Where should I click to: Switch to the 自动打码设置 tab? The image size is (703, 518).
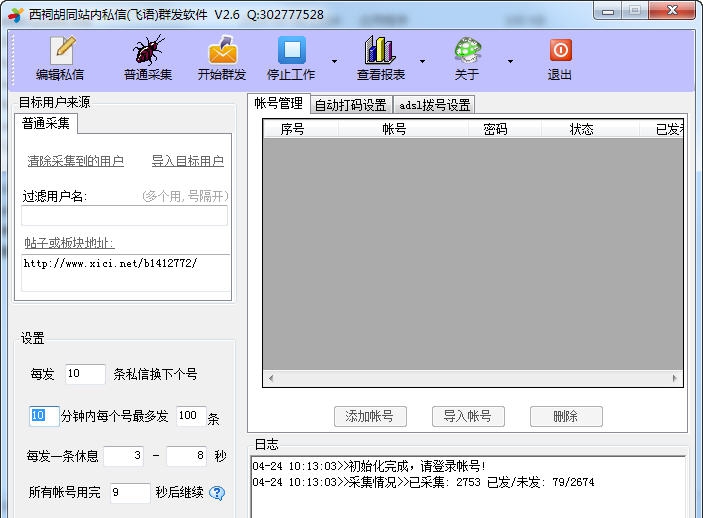(x=350, y=105)
